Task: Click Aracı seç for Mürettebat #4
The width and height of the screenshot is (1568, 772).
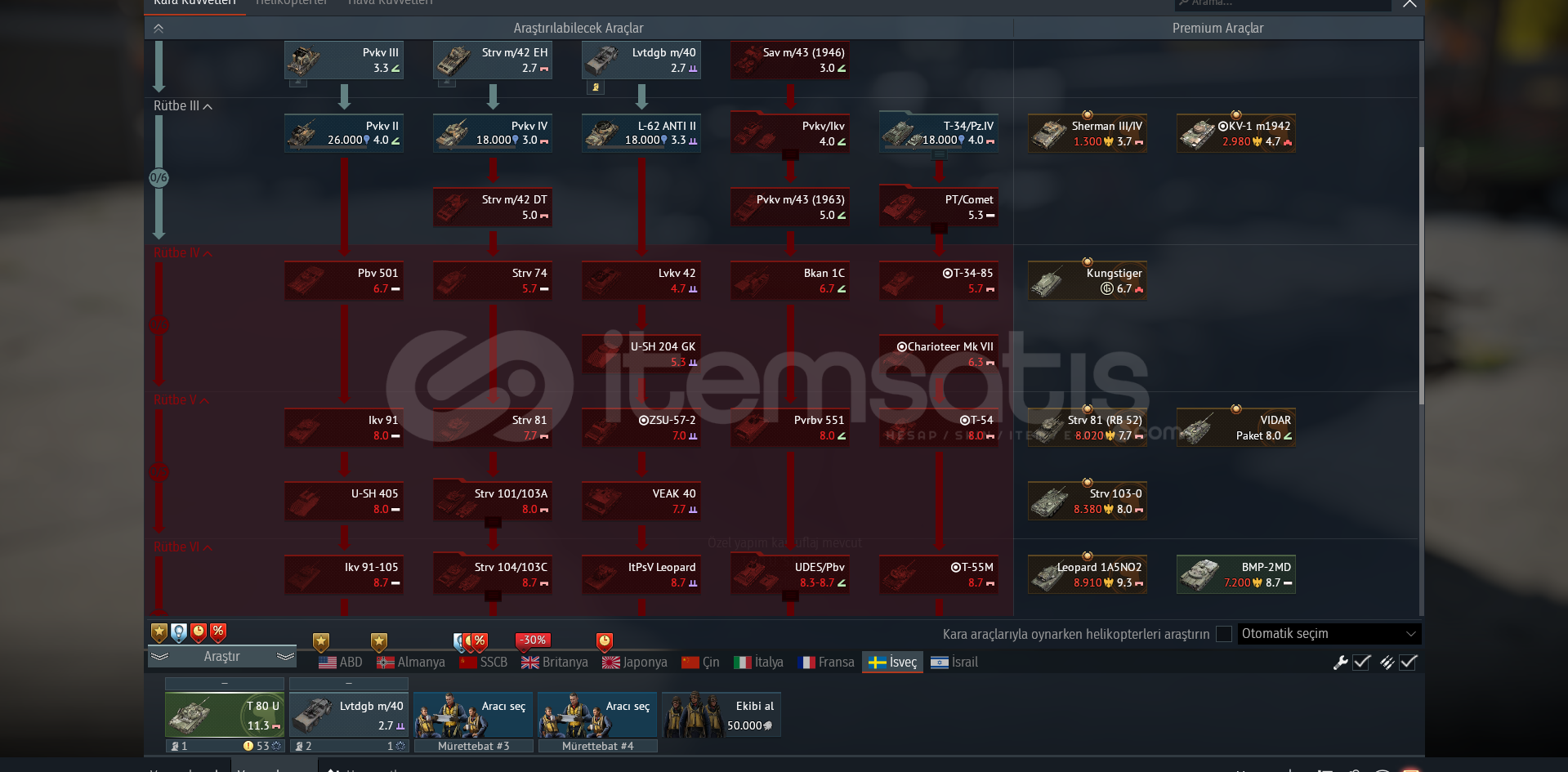Action: pyautogui.click(x=598, y=715)
